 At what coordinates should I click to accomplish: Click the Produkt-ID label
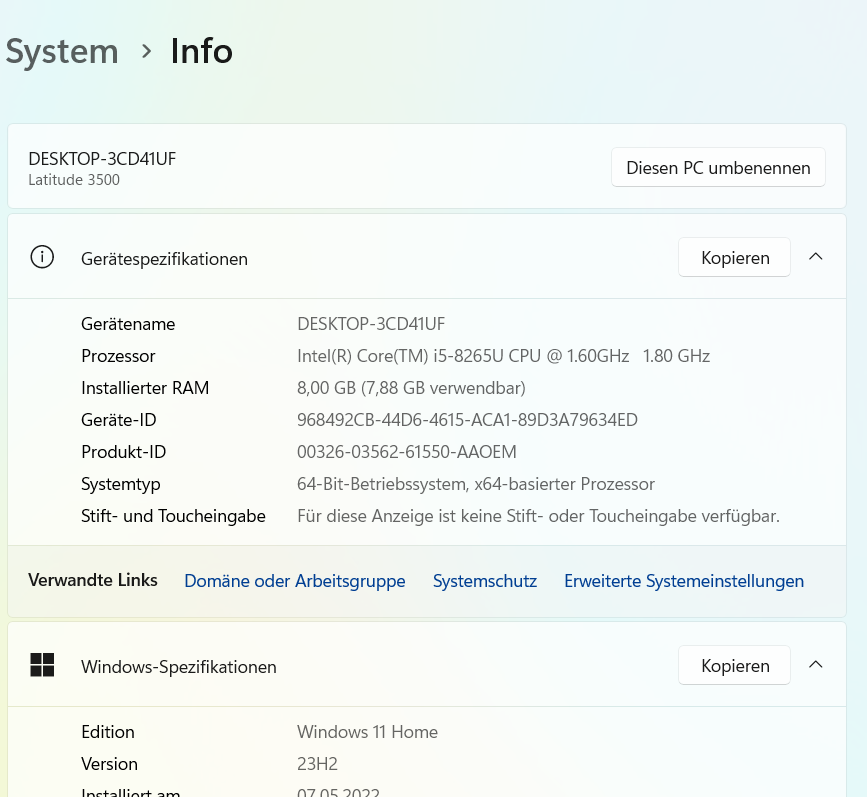tap(124, 452)
